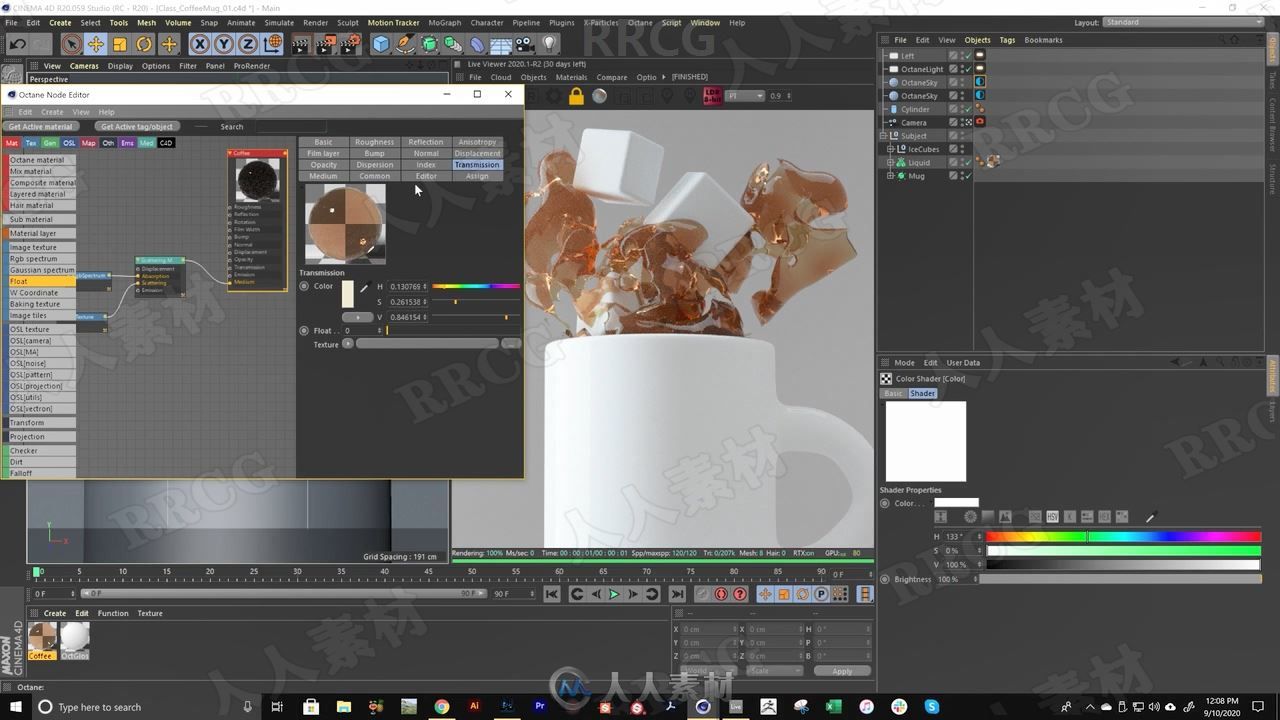Select the Rotate tool
Viewport: 1280px width, 720px height.
[144, 44]
